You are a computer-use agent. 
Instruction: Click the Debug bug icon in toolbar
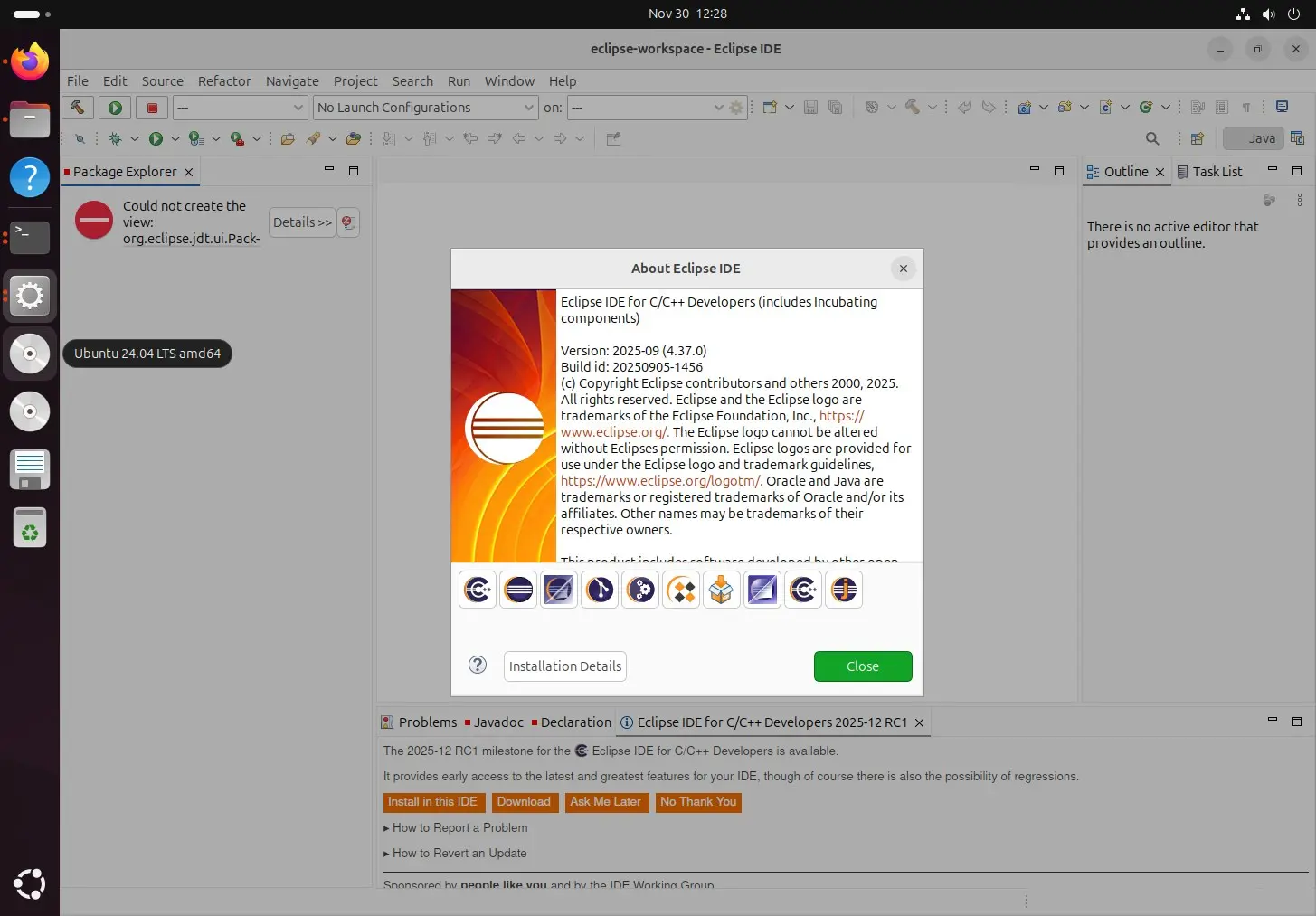(x=115, y=138)
